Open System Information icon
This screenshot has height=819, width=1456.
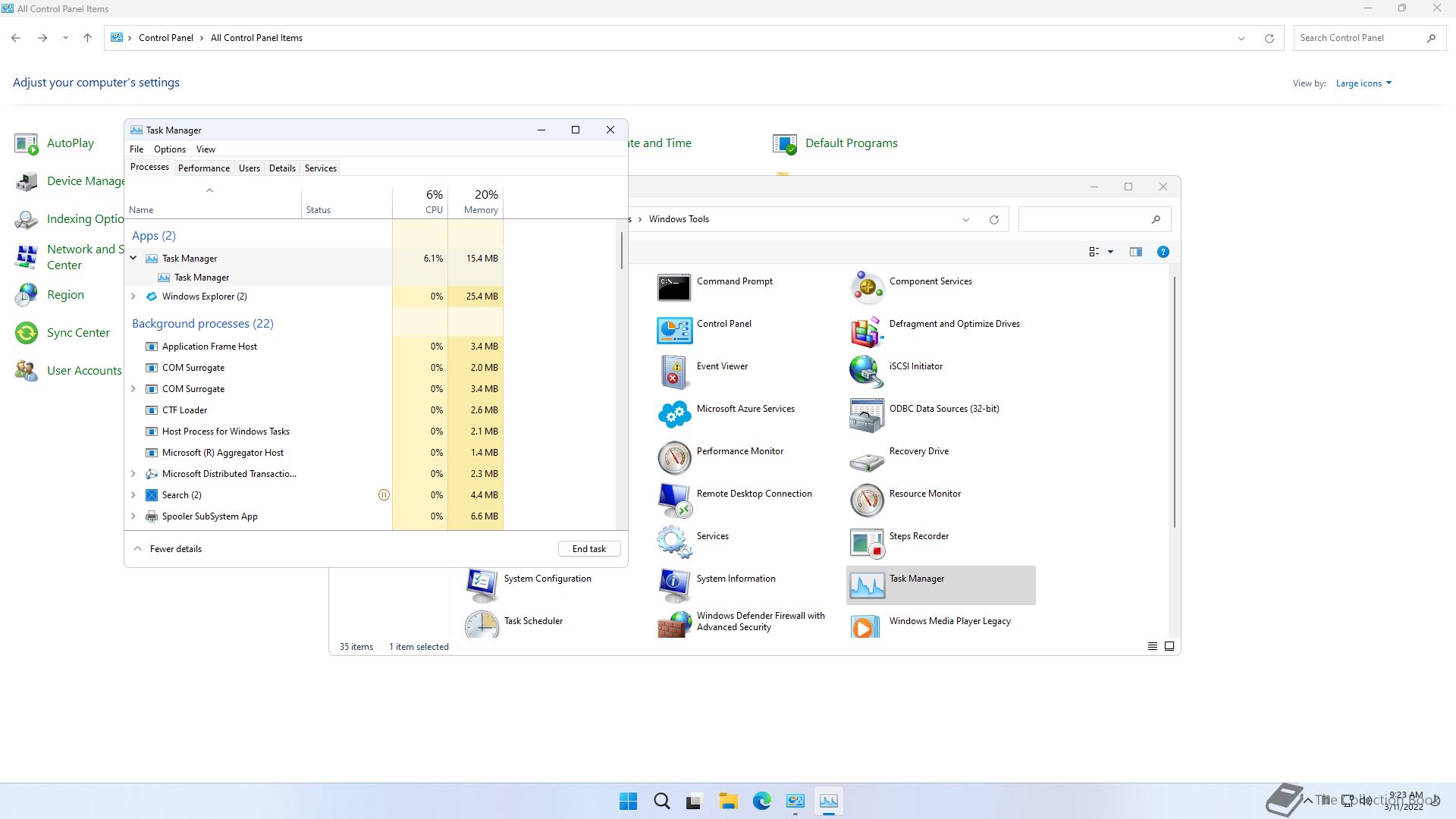[x=674, y=585]
